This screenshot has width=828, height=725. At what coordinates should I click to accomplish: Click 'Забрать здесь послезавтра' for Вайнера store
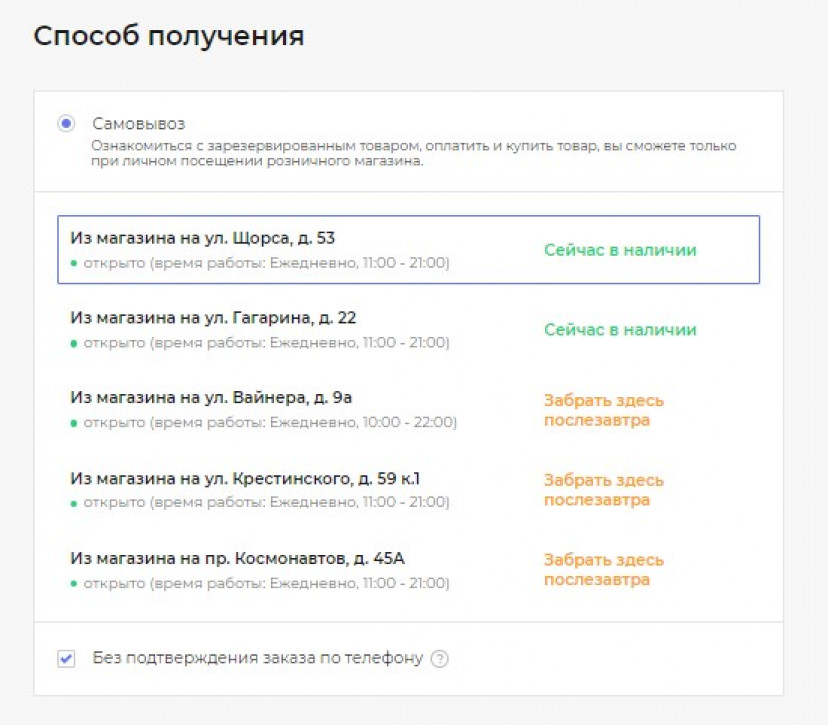[604, 410]
